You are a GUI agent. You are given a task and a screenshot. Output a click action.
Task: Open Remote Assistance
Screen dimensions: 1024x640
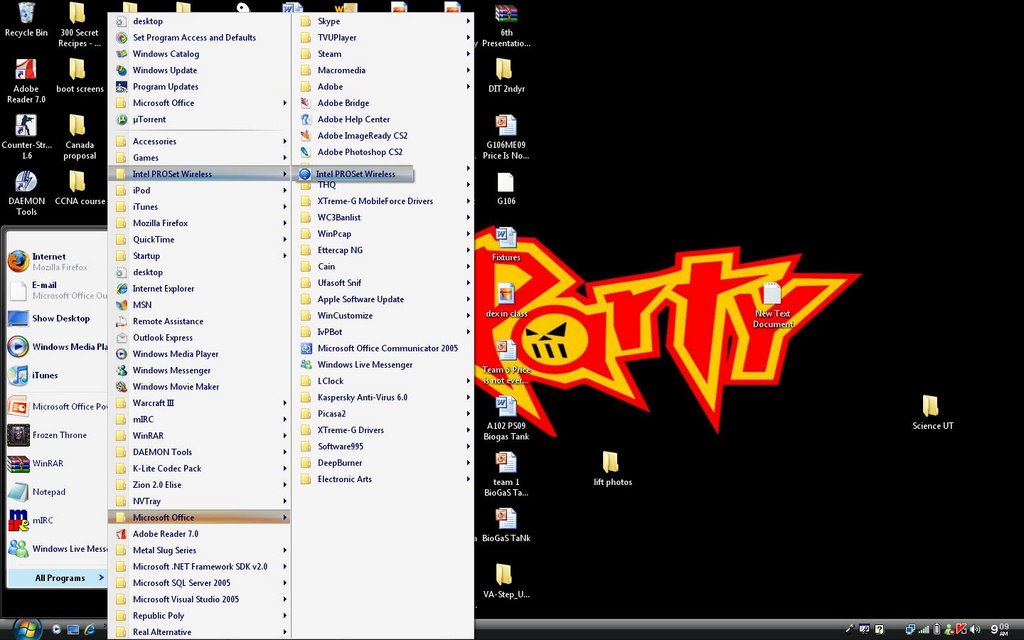(199, 321)
